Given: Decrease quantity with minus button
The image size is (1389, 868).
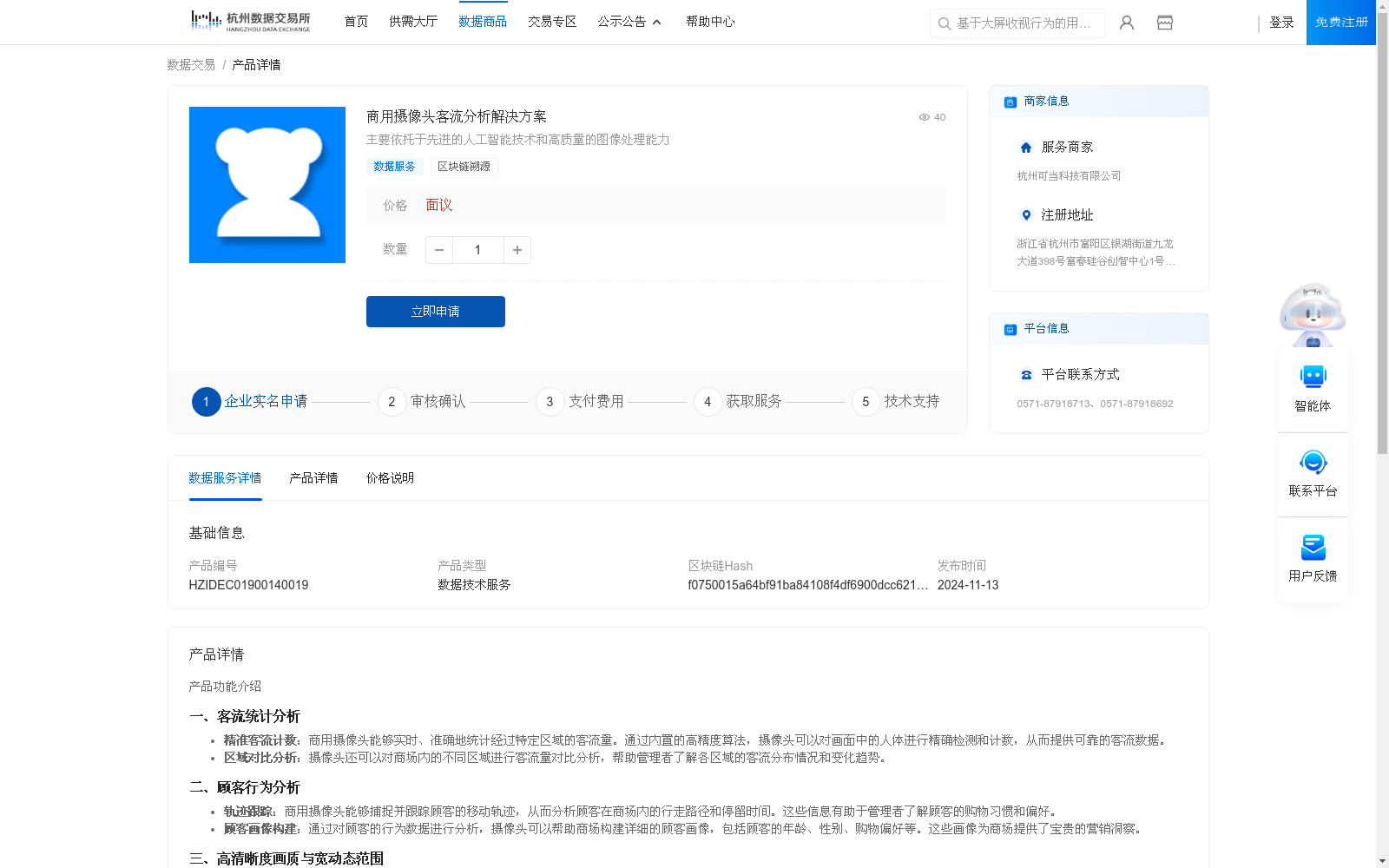Looking at the screenshot, I should pos(439,250).
